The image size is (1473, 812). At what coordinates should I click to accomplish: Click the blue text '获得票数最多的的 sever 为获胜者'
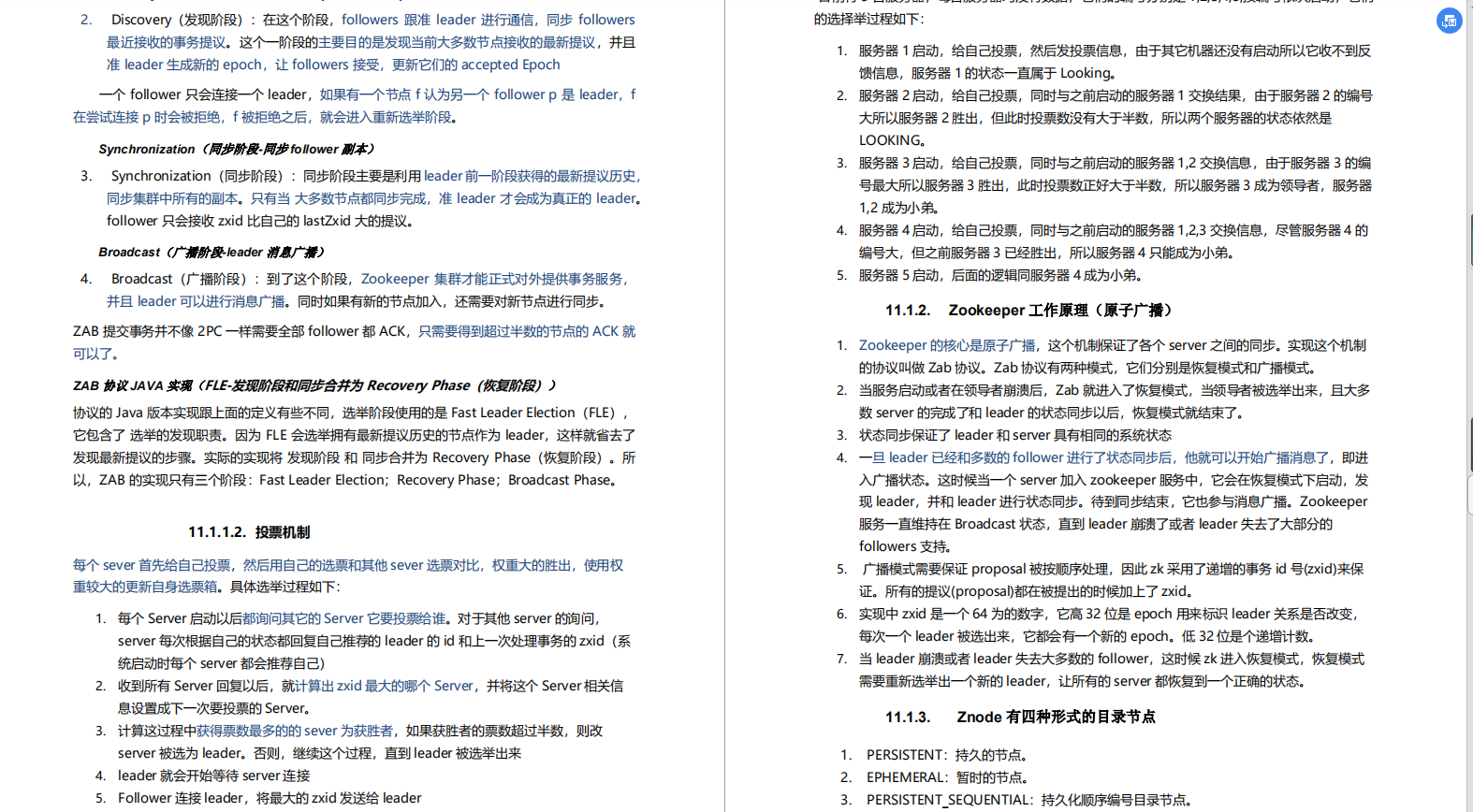coord(295,731)
